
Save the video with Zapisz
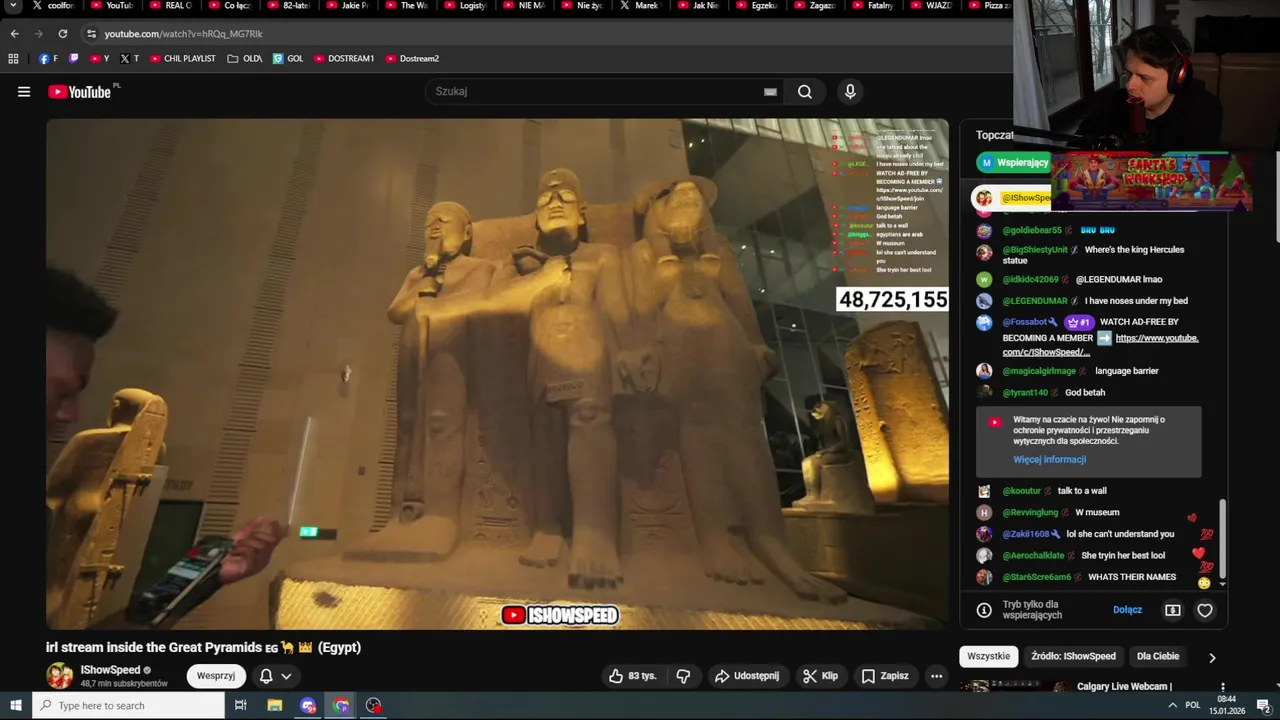885,676
